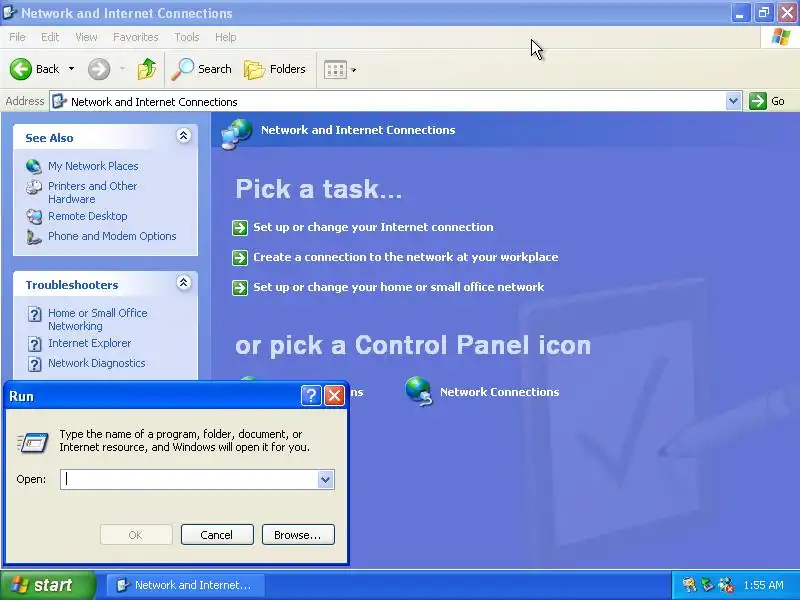
Task: Click the Phone and Modem Options icon
Action: coord(34,237)
